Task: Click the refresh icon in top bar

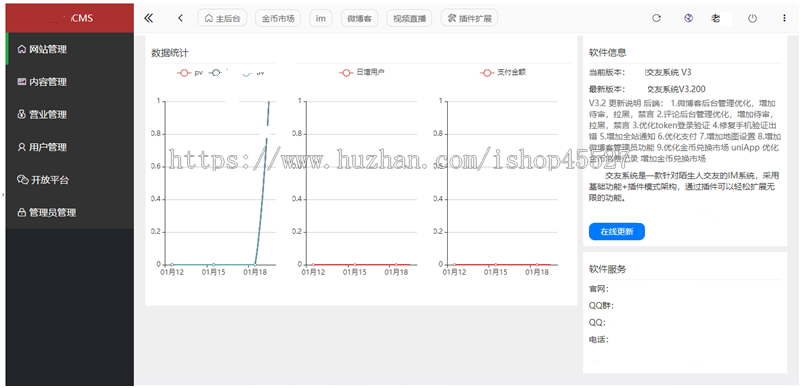Action: [656, 18]
